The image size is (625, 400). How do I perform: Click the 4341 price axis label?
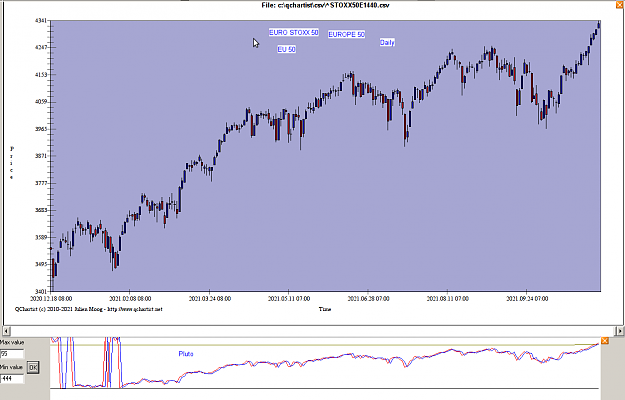point(41,20)
